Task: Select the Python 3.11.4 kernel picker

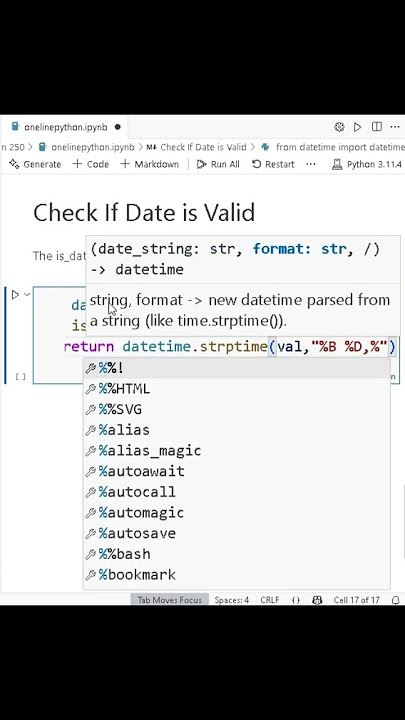Action: click(367, 164)
